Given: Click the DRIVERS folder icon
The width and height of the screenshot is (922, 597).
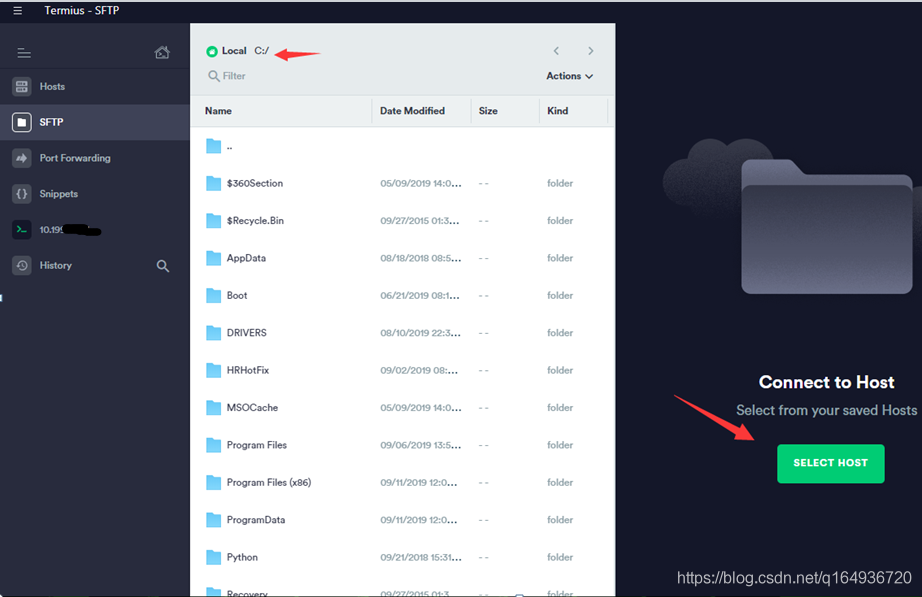Looking at the screenshot, I should [x=213, y=333].
